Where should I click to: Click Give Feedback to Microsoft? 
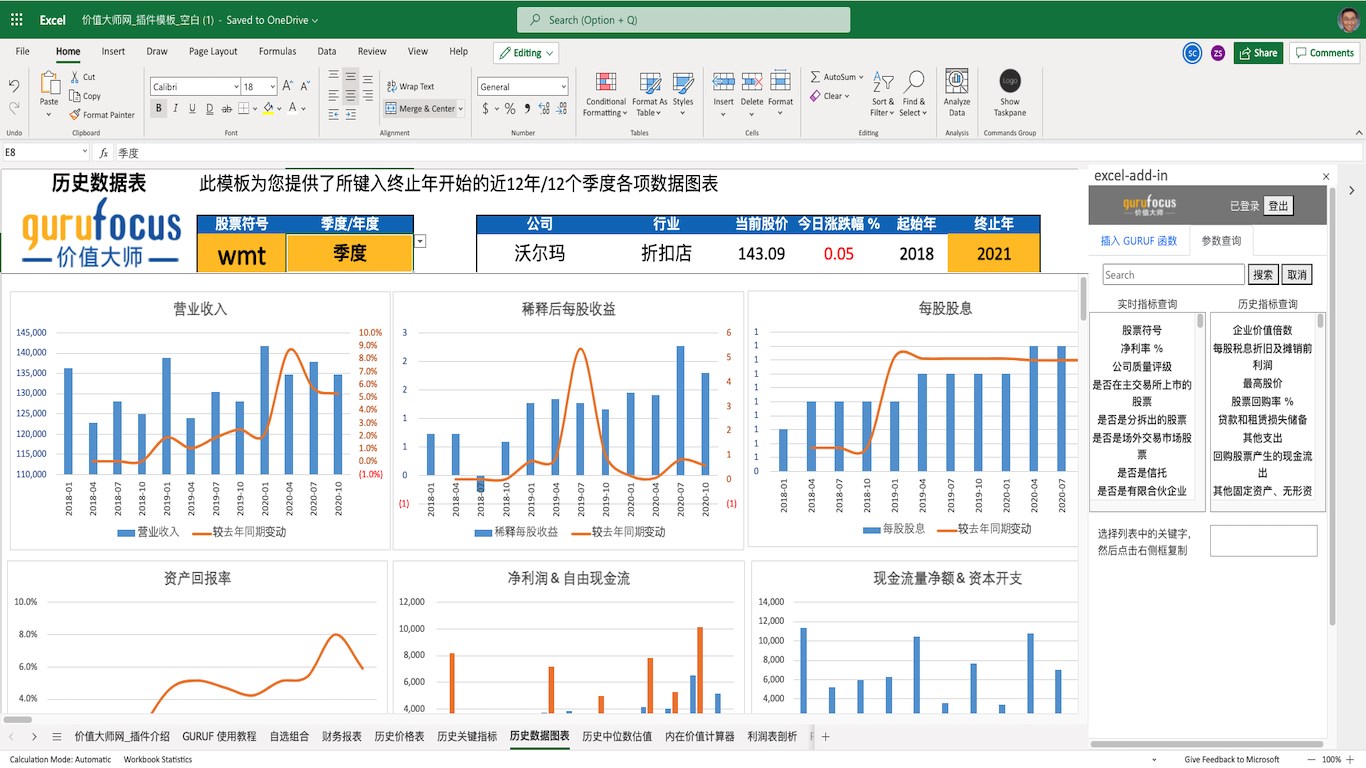point(1232,760)
